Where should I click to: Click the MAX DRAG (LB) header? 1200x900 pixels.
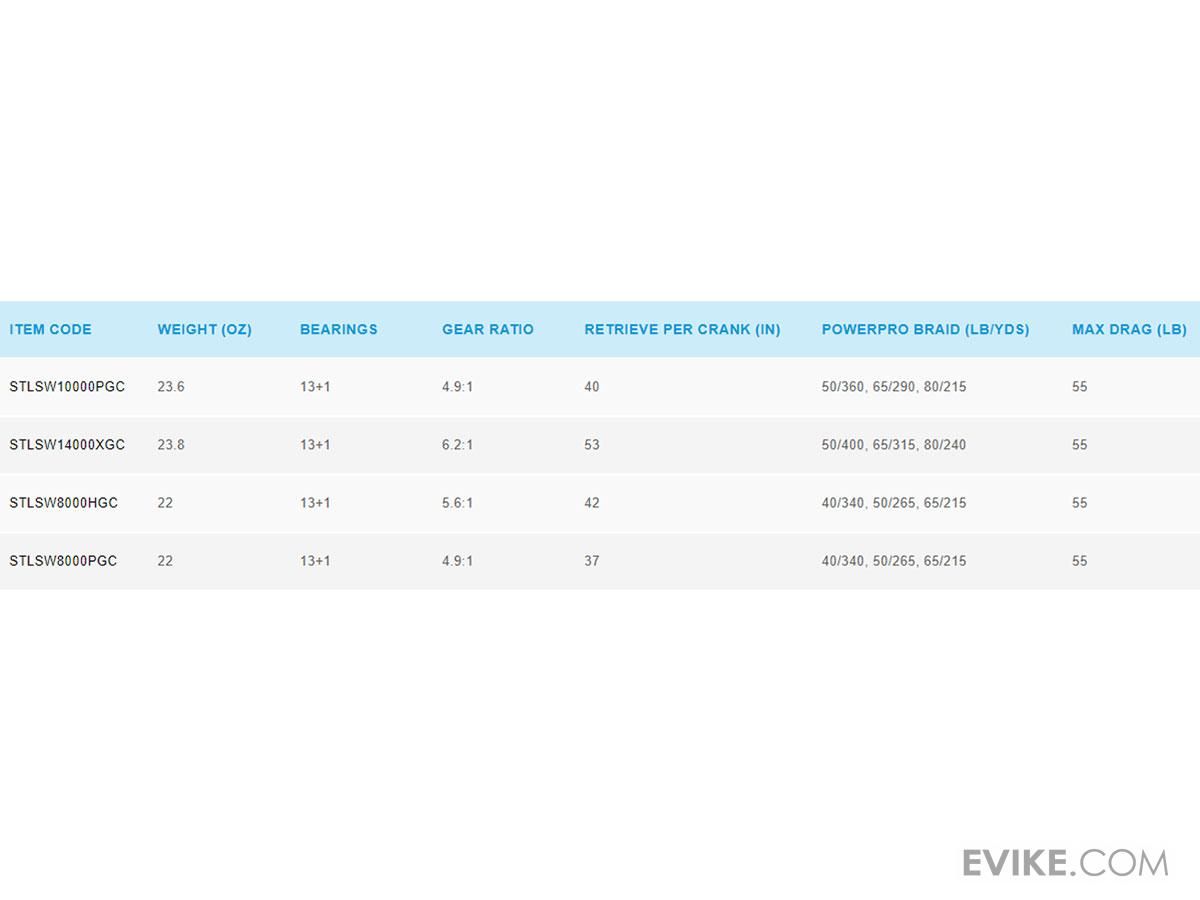(1129, 329)
